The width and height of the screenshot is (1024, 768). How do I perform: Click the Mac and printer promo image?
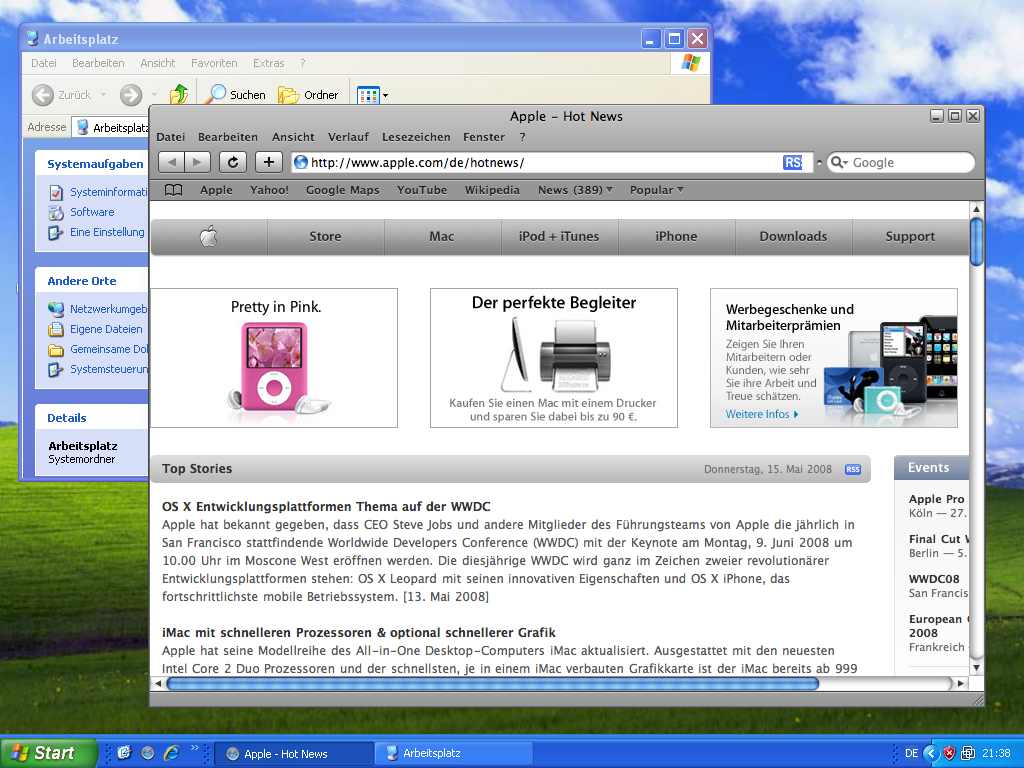pyautogui.click(x=557, y=354)
